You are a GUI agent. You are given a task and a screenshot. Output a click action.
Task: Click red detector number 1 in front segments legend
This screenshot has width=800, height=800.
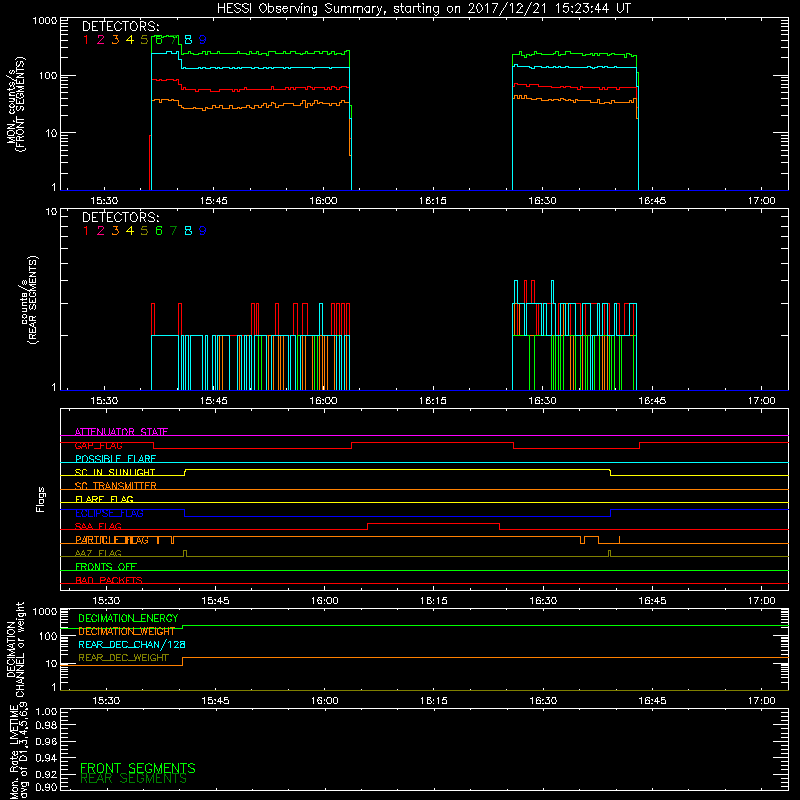(x=86, y=40)
